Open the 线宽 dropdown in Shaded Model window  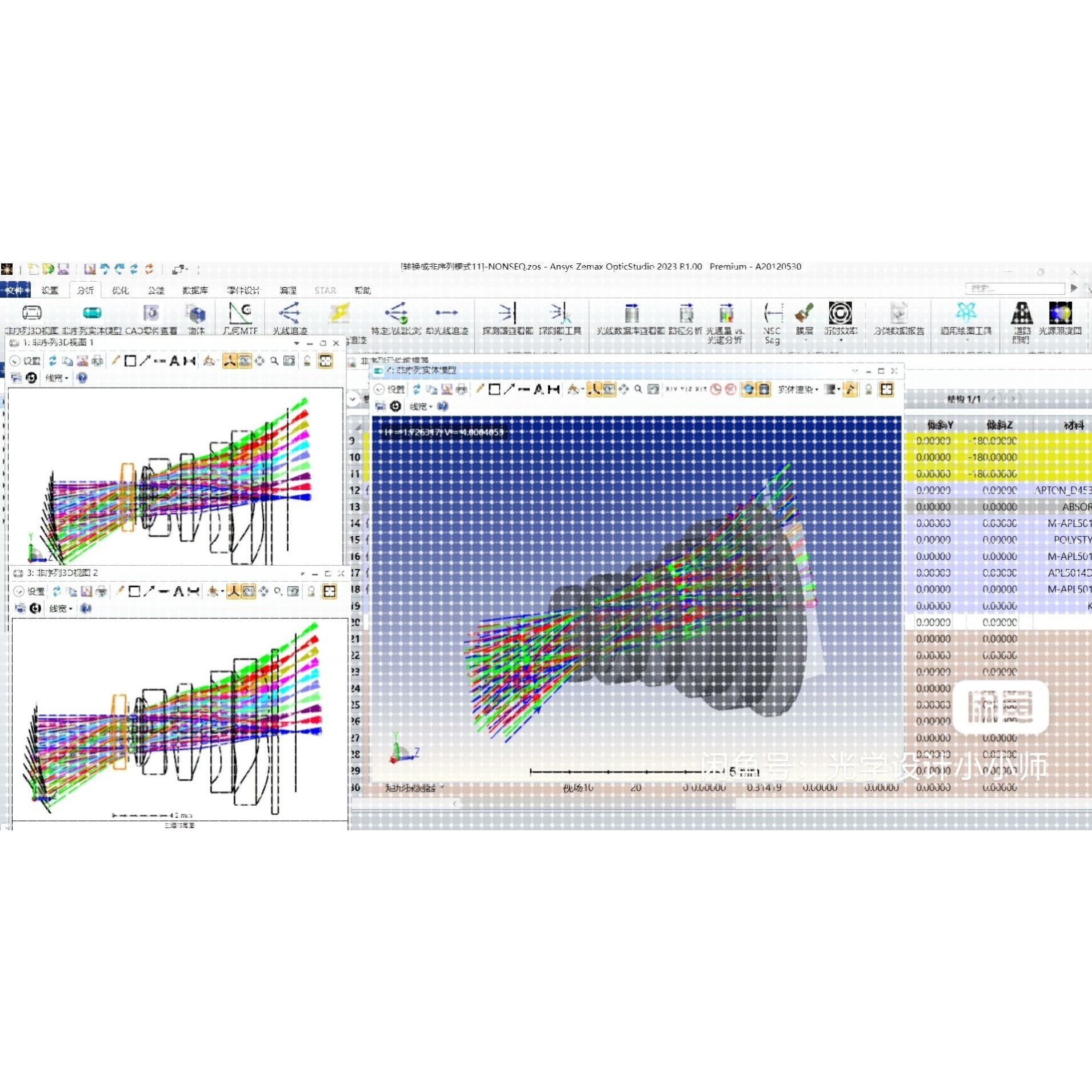(x=421, y=406)
